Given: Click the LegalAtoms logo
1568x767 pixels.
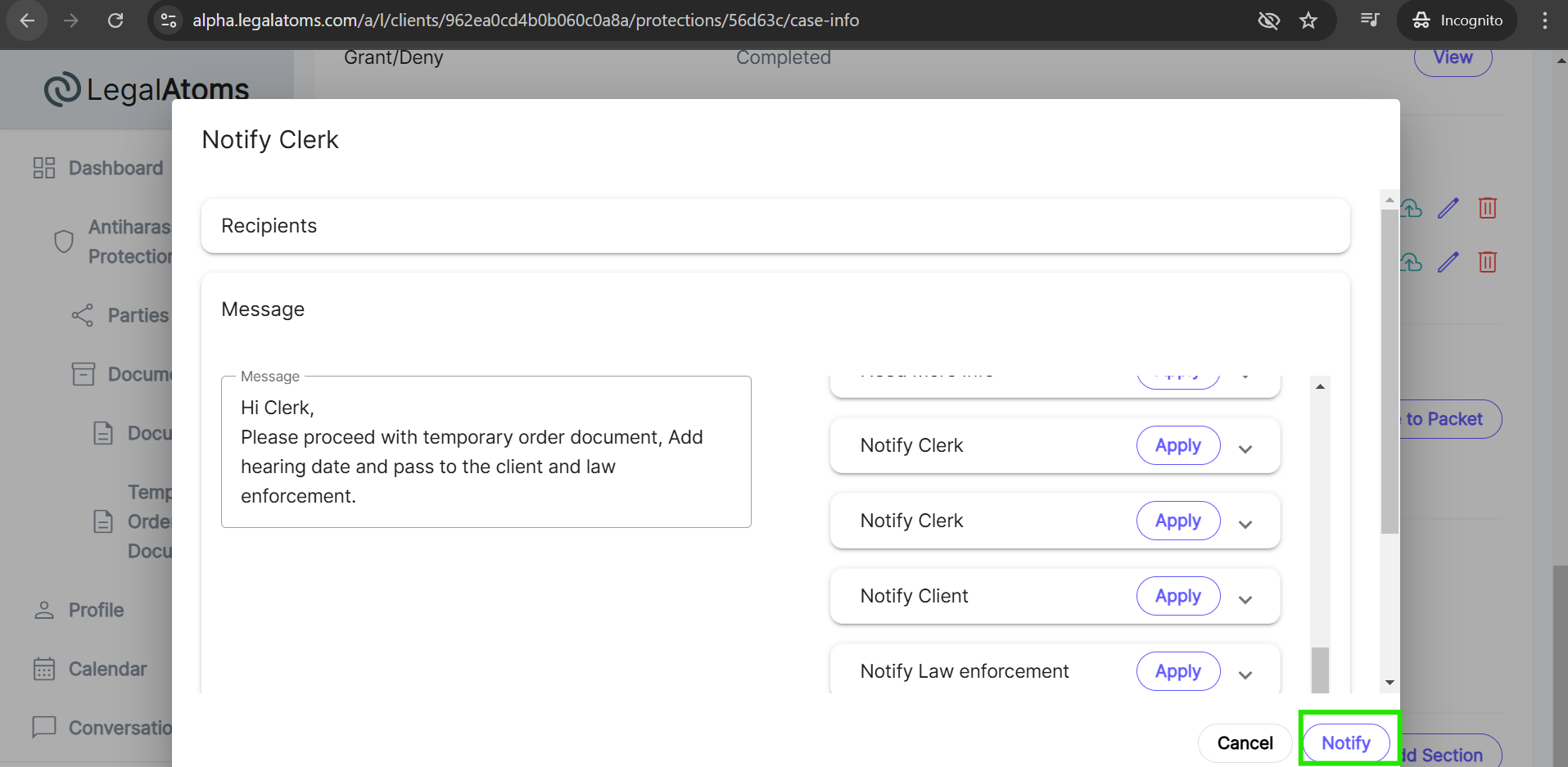Looking at the screenshot, I should (147, 89).
